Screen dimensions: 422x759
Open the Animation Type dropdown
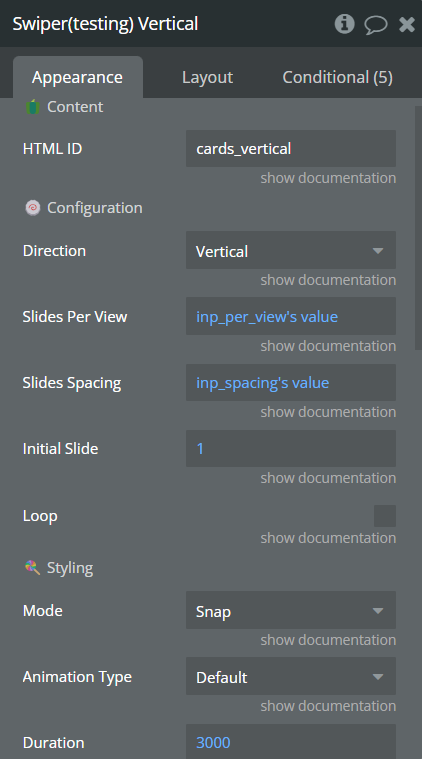click(x=291, y=676)
